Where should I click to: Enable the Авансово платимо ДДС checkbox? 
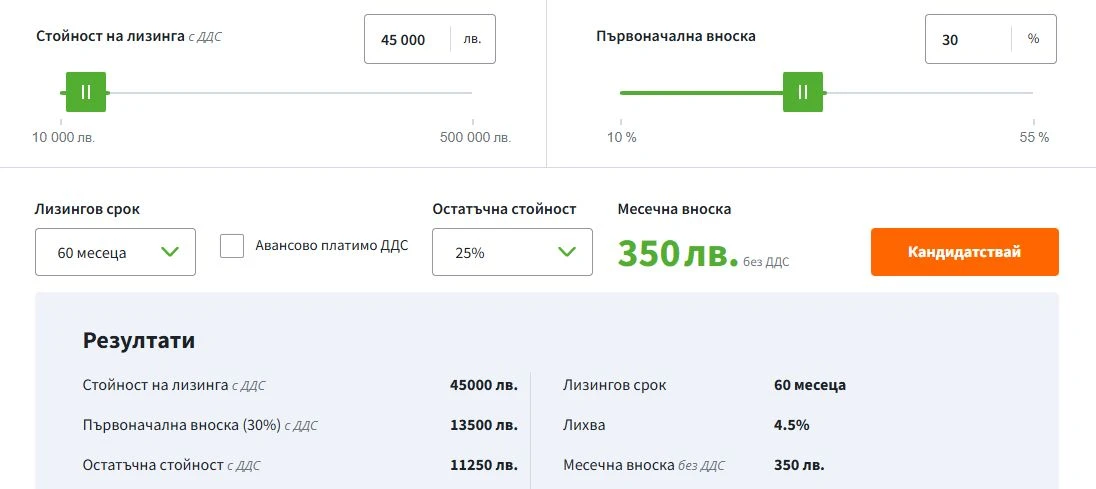coord(232,246)
